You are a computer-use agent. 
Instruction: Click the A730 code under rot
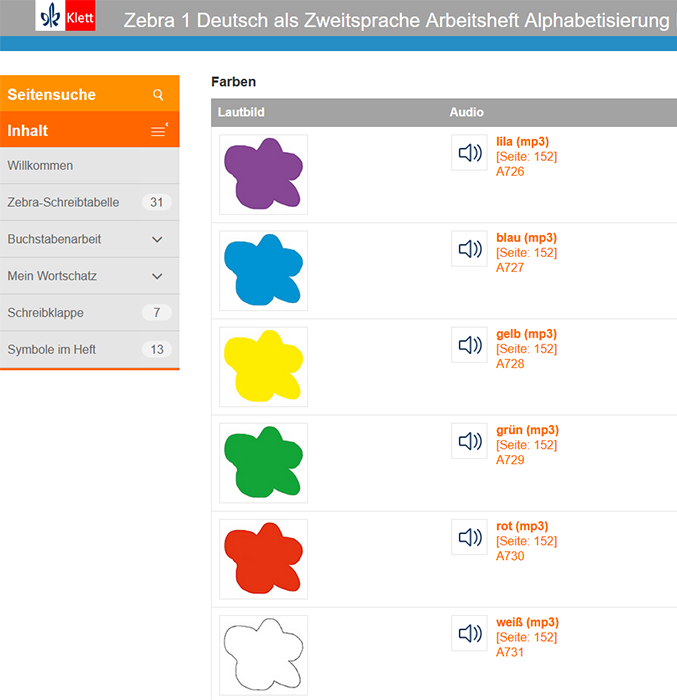coord(510,556)
